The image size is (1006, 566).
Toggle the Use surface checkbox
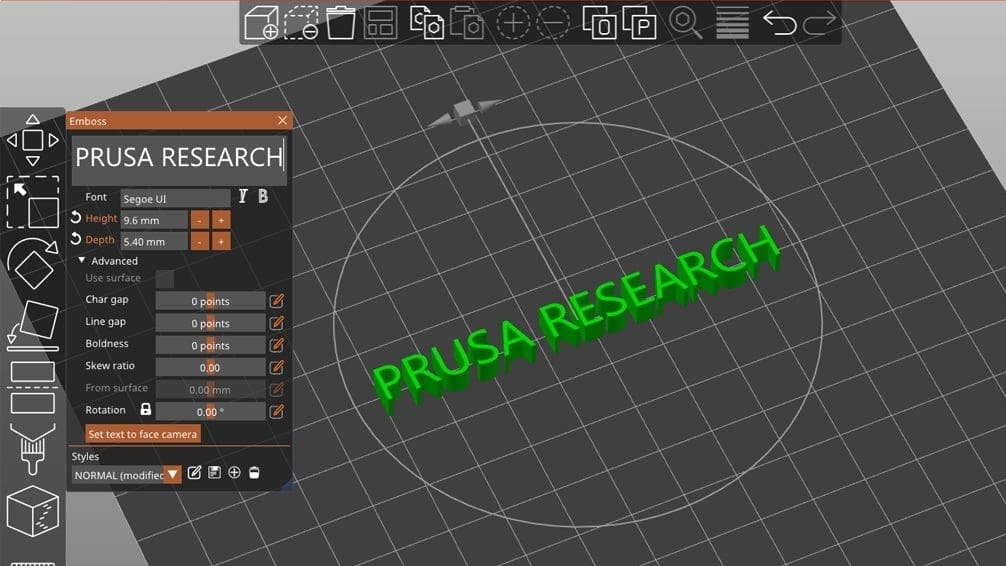tap(165, 279)
